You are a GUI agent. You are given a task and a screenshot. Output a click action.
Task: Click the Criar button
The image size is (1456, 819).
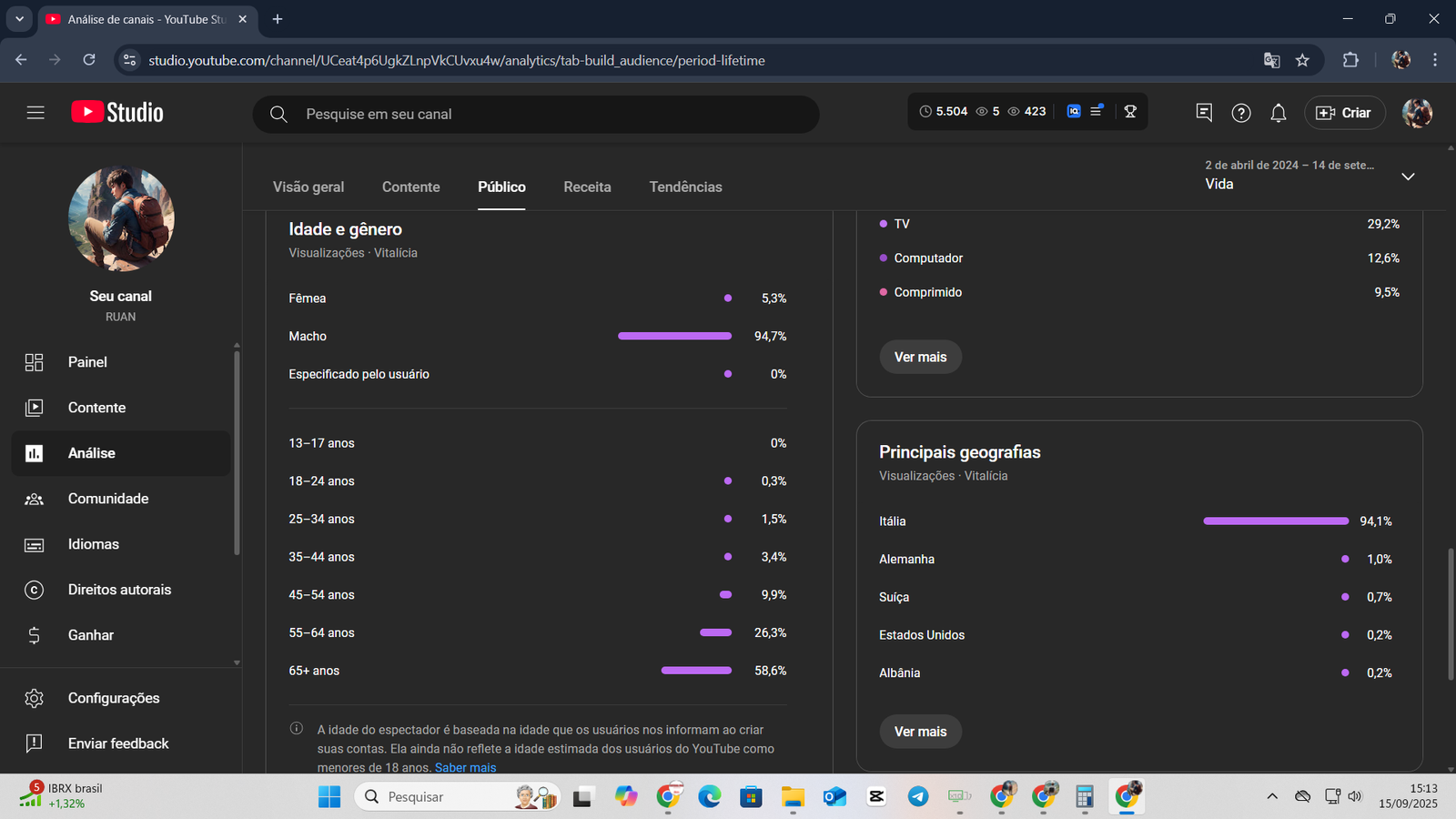pos(1344,113)
